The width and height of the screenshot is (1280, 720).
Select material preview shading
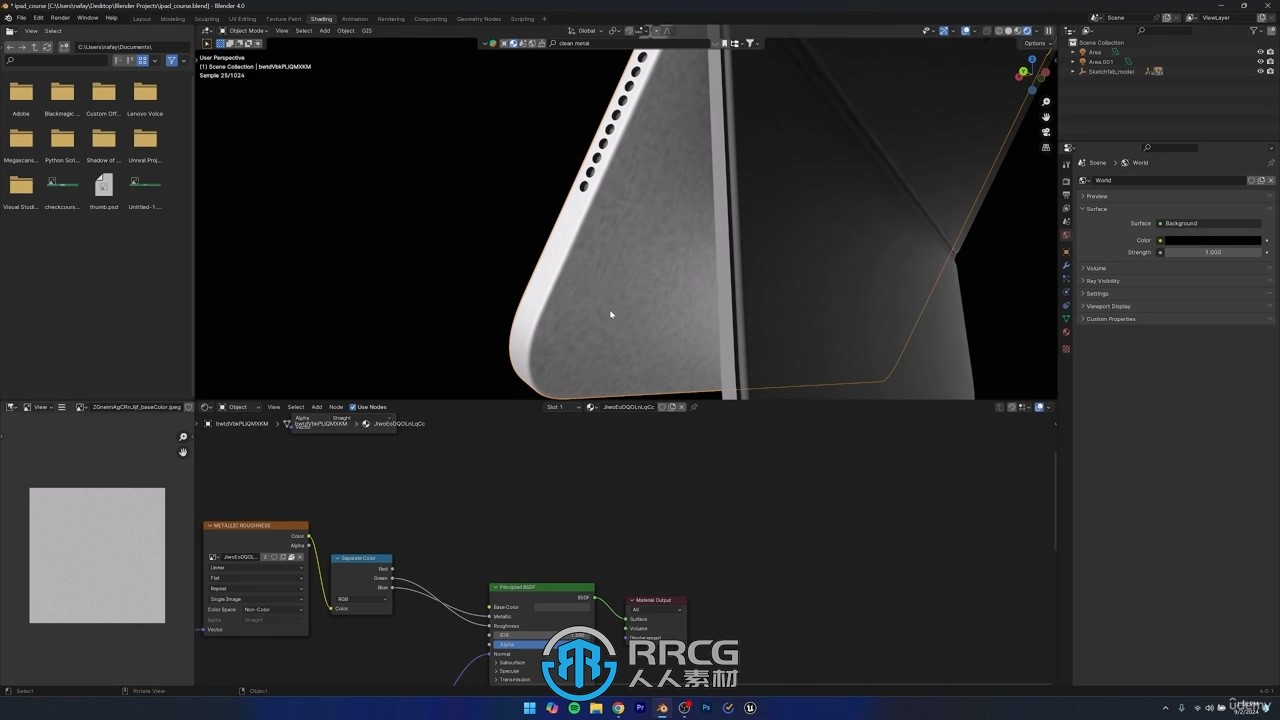tap(1018, 31)
